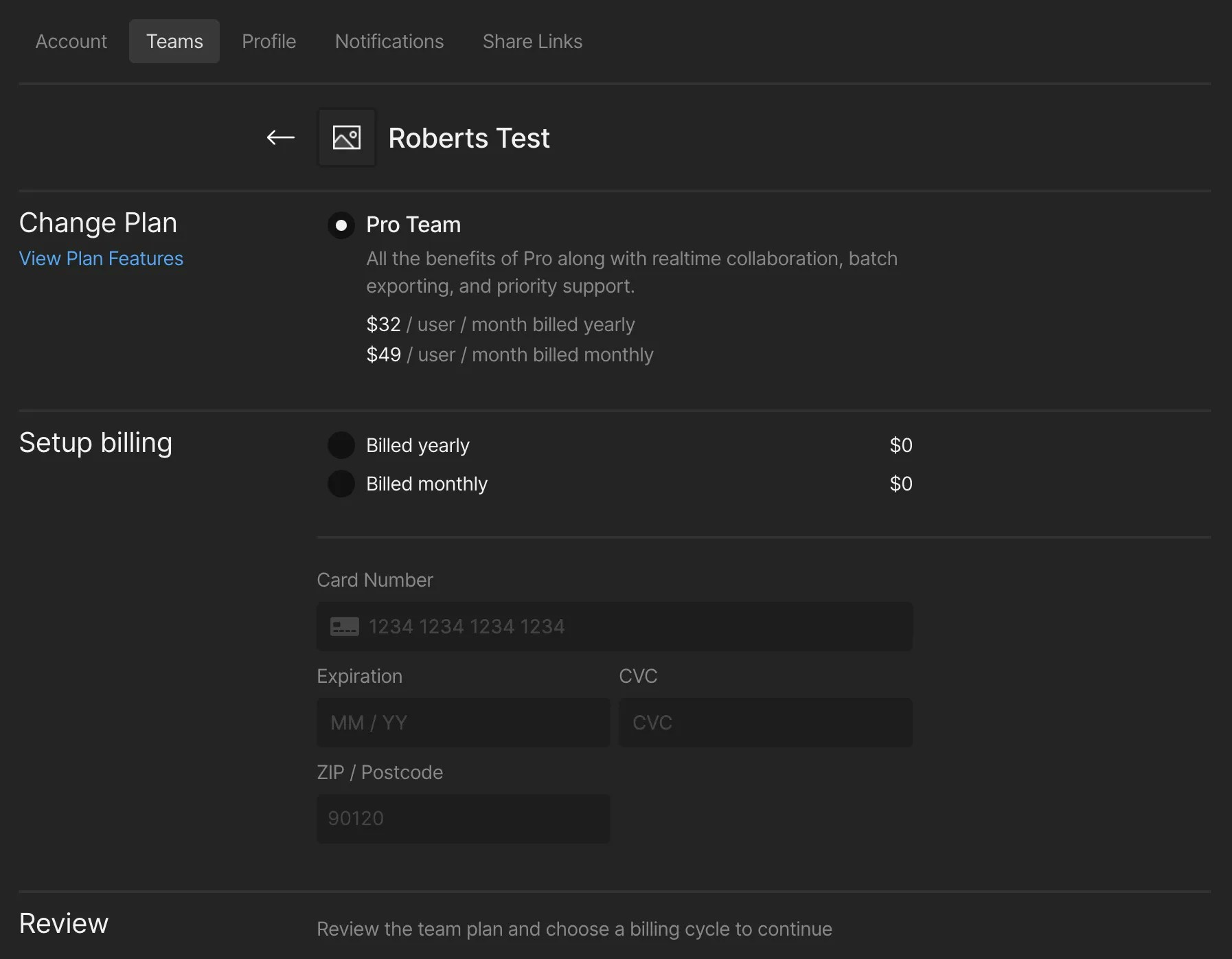Focus the ZIP / Postcode field
Image resolution: width=1232 pixels, height=959 pixels.
point(463,819)
